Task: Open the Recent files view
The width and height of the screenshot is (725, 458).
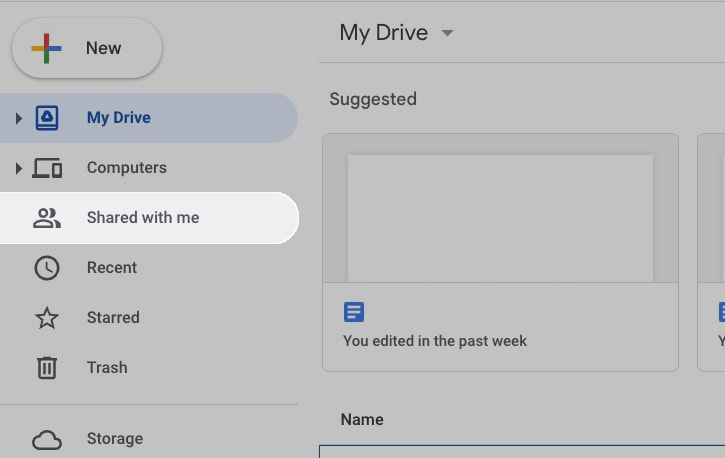Action: (x=148, y=268)
